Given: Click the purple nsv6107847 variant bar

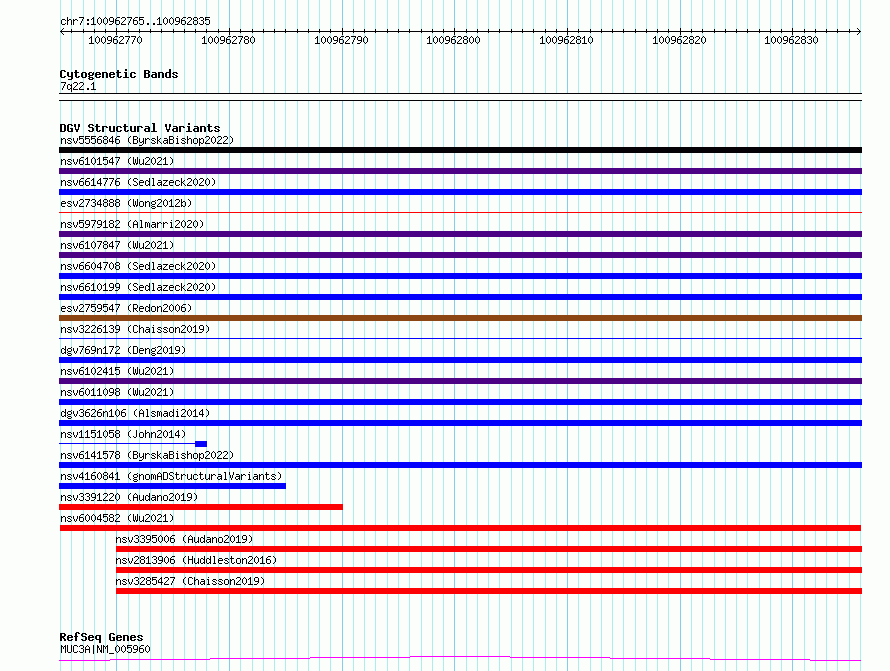Looking at the screenshot, I should click(x=460, y=255).
